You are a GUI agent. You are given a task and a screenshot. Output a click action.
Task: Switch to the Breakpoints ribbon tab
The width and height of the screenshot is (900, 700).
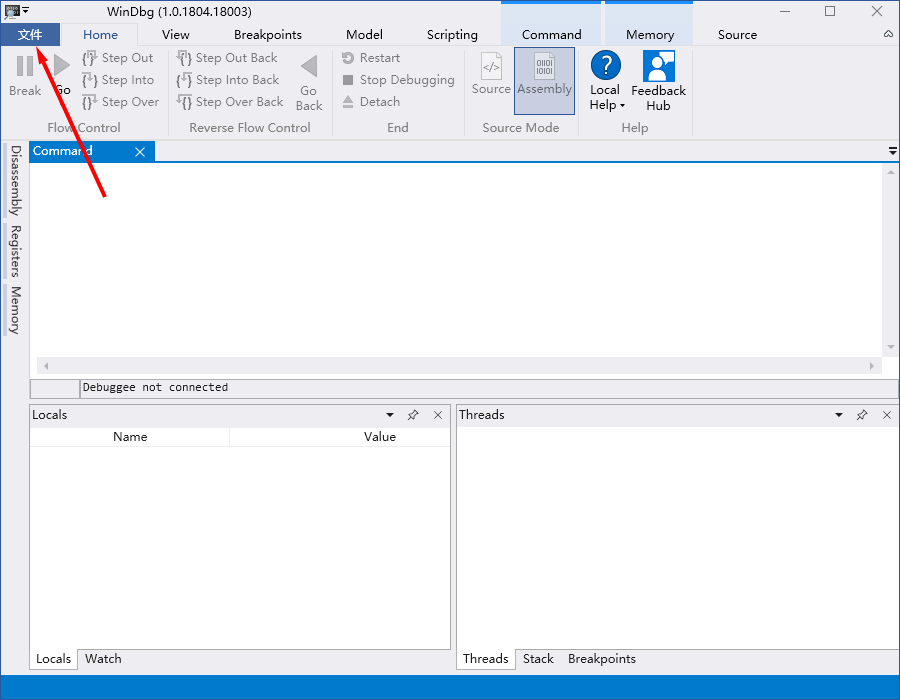tap(267, 34)
